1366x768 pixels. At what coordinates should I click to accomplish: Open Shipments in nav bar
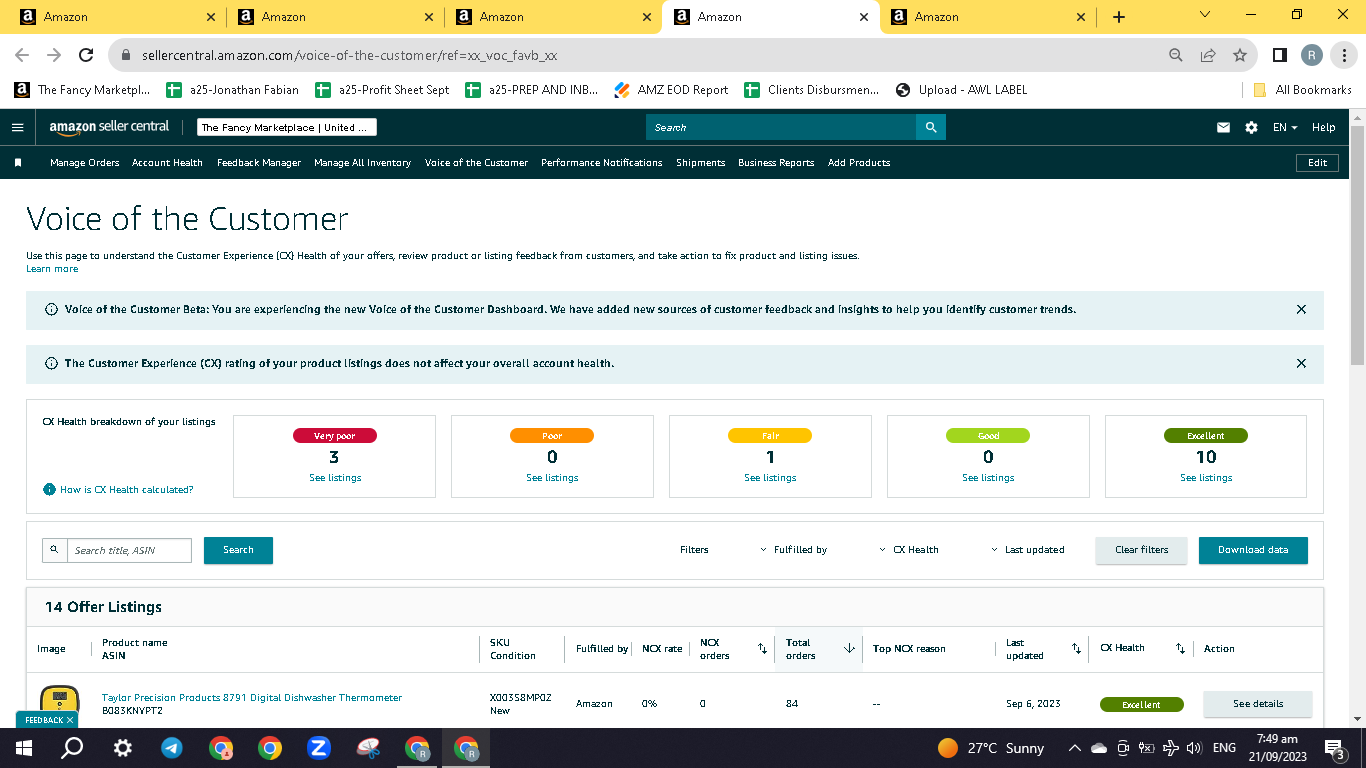click(x=700, y=163)
